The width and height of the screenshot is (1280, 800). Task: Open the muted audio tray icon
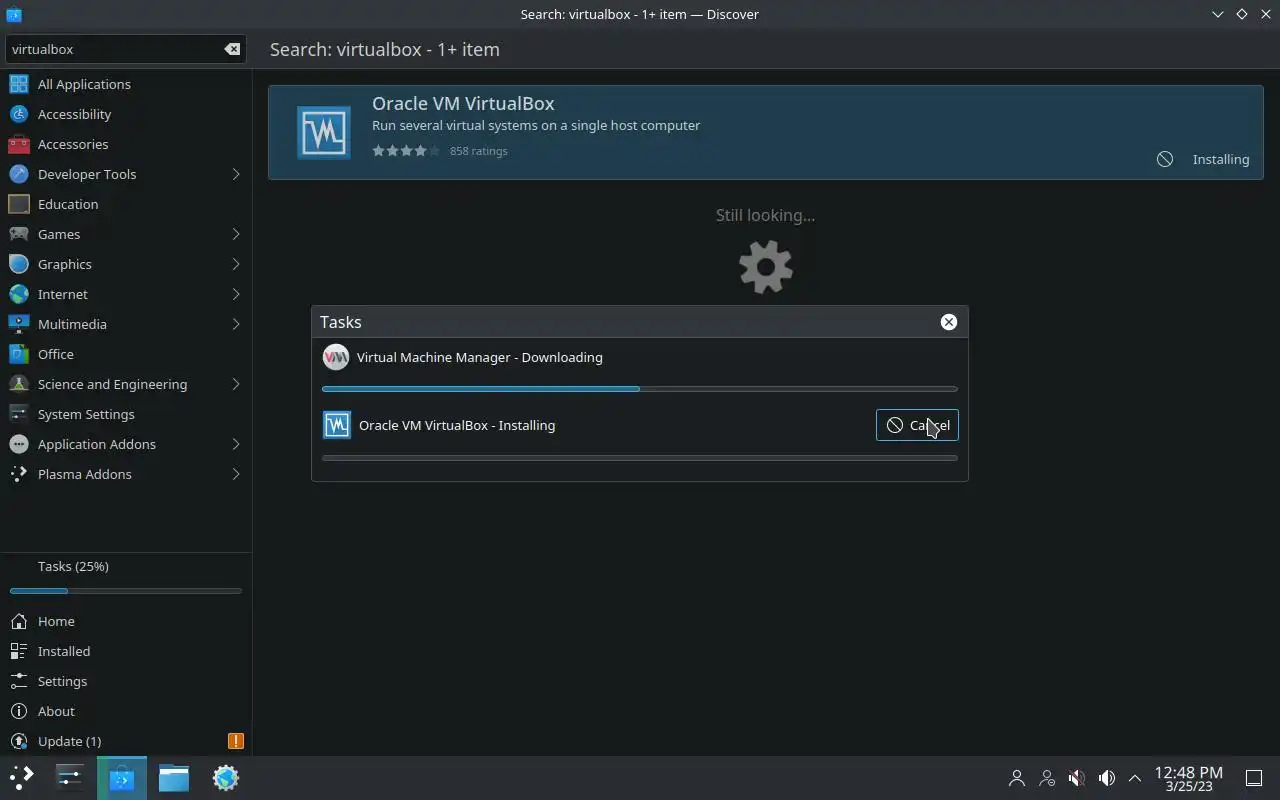click(x=1076, y=778)
